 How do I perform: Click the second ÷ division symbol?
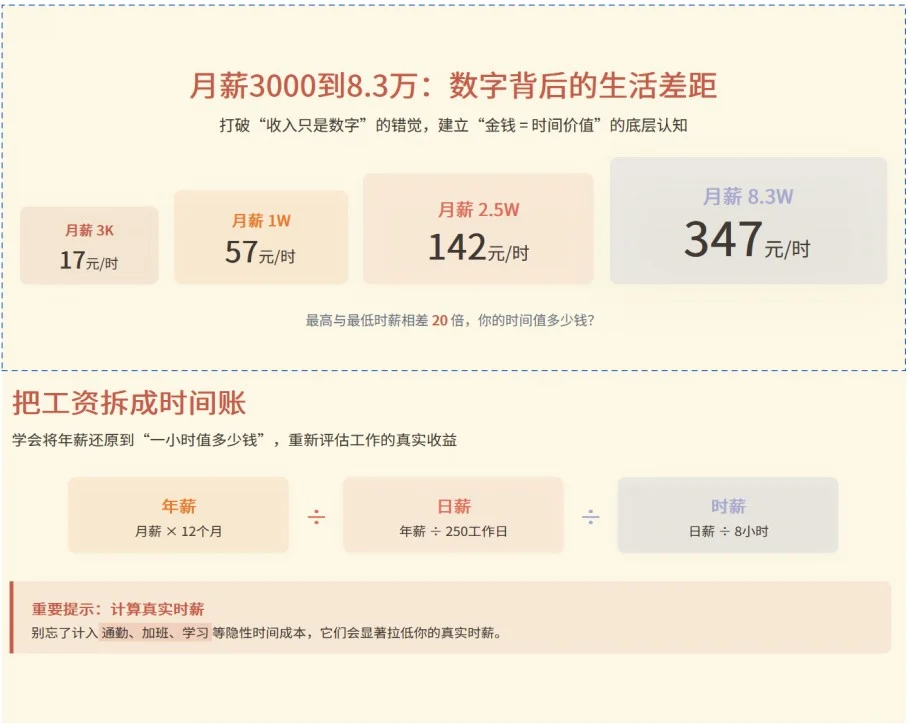(x=592, y=514)
